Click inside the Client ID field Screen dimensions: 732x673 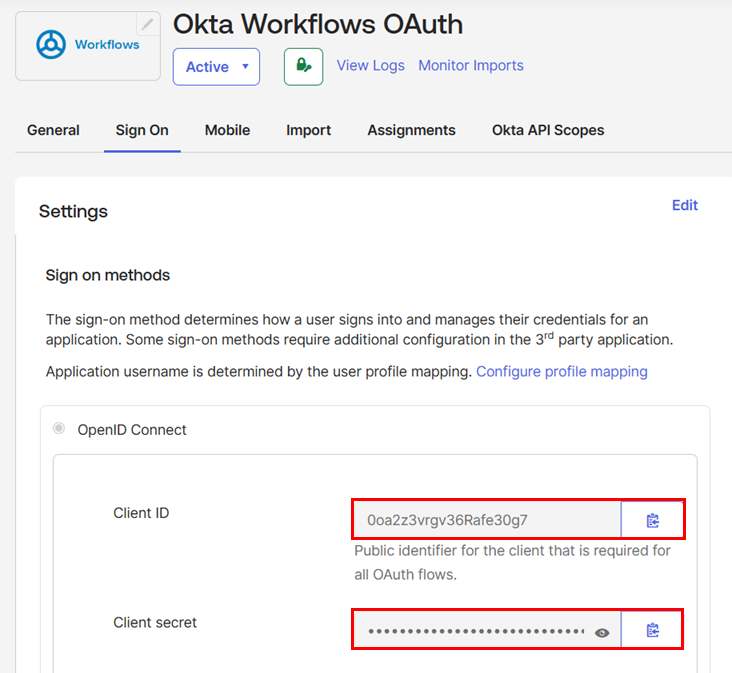click(486, 520)
